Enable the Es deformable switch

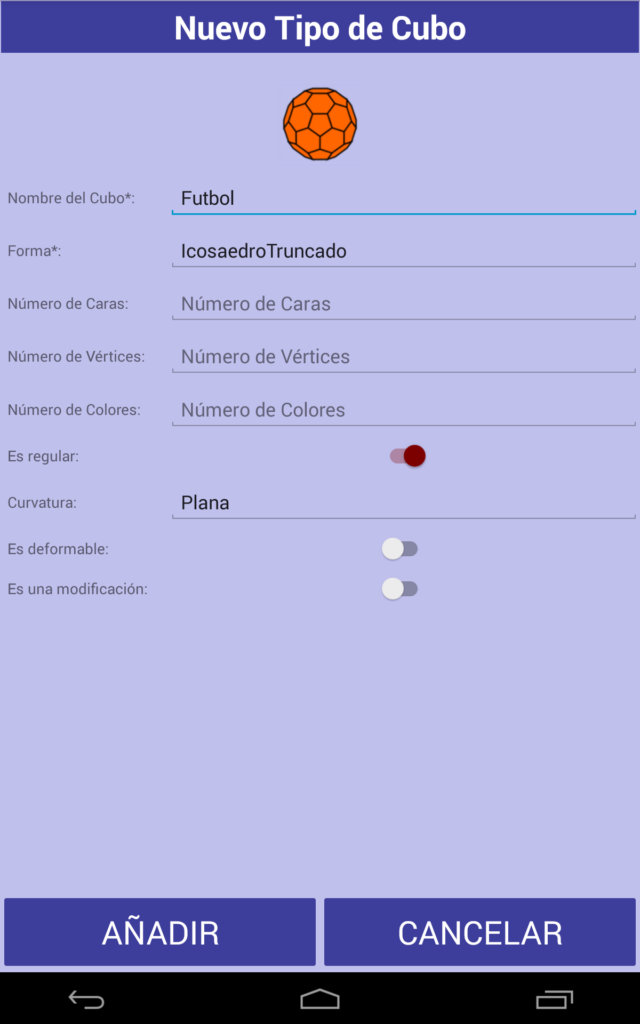[x=400, y=549]
